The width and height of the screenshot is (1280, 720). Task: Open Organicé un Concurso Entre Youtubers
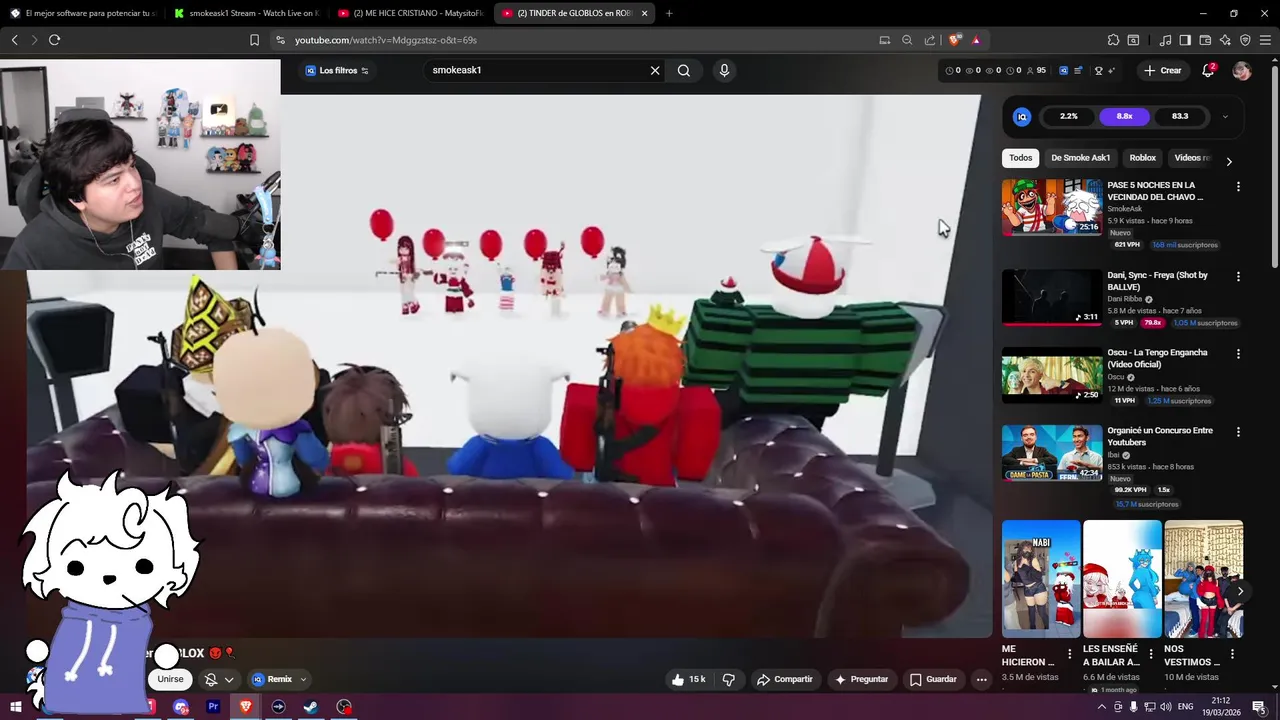click(x=1159, y=437)
